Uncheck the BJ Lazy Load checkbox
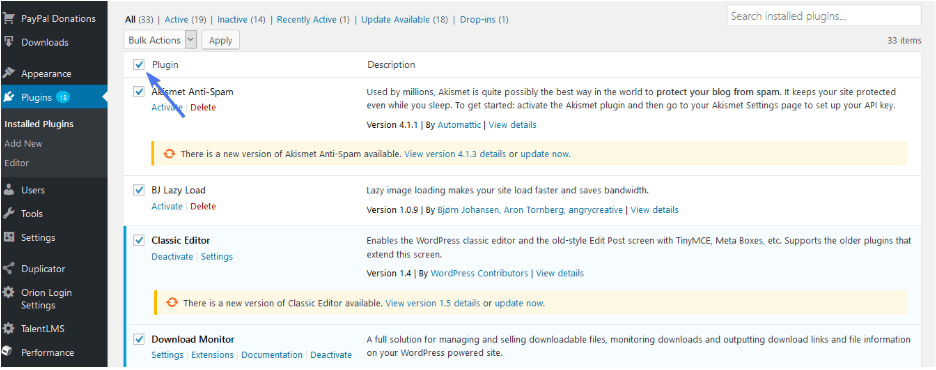The width and height of the screenshot is (936, 370). coord(139,190)
